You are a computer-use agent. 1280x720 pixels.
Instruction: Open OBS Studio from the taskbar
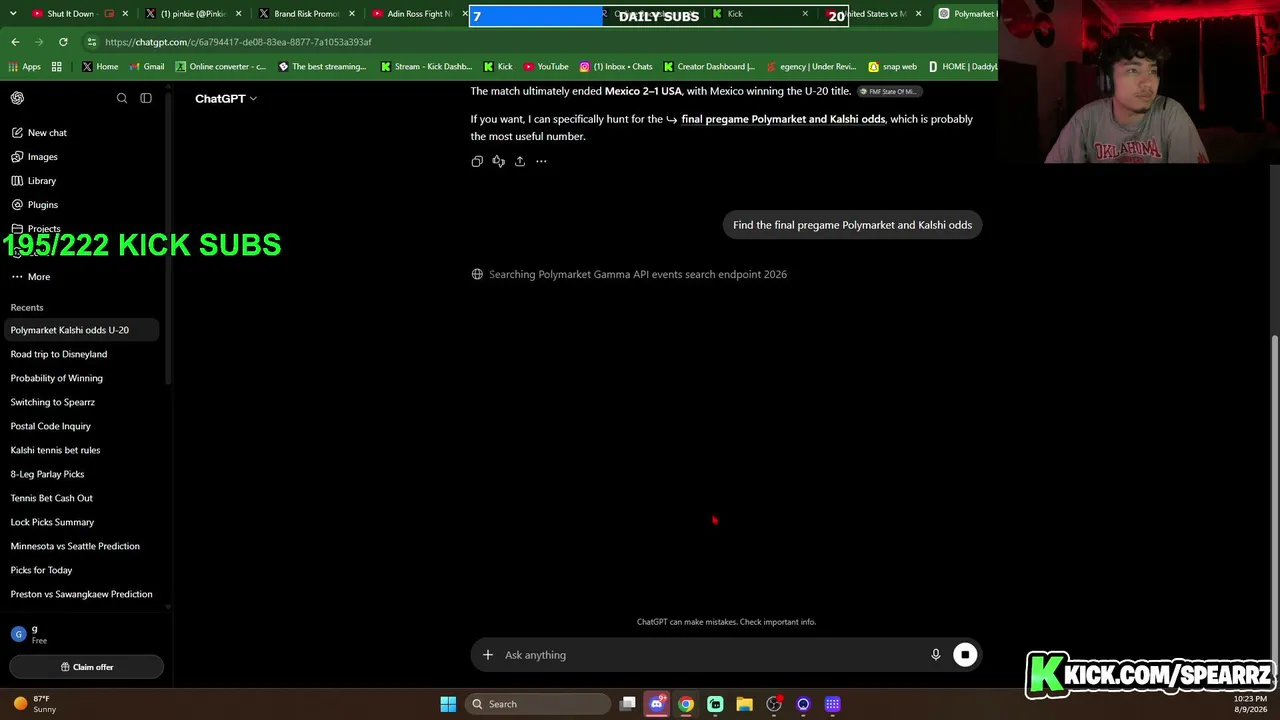tap(774, 704)
